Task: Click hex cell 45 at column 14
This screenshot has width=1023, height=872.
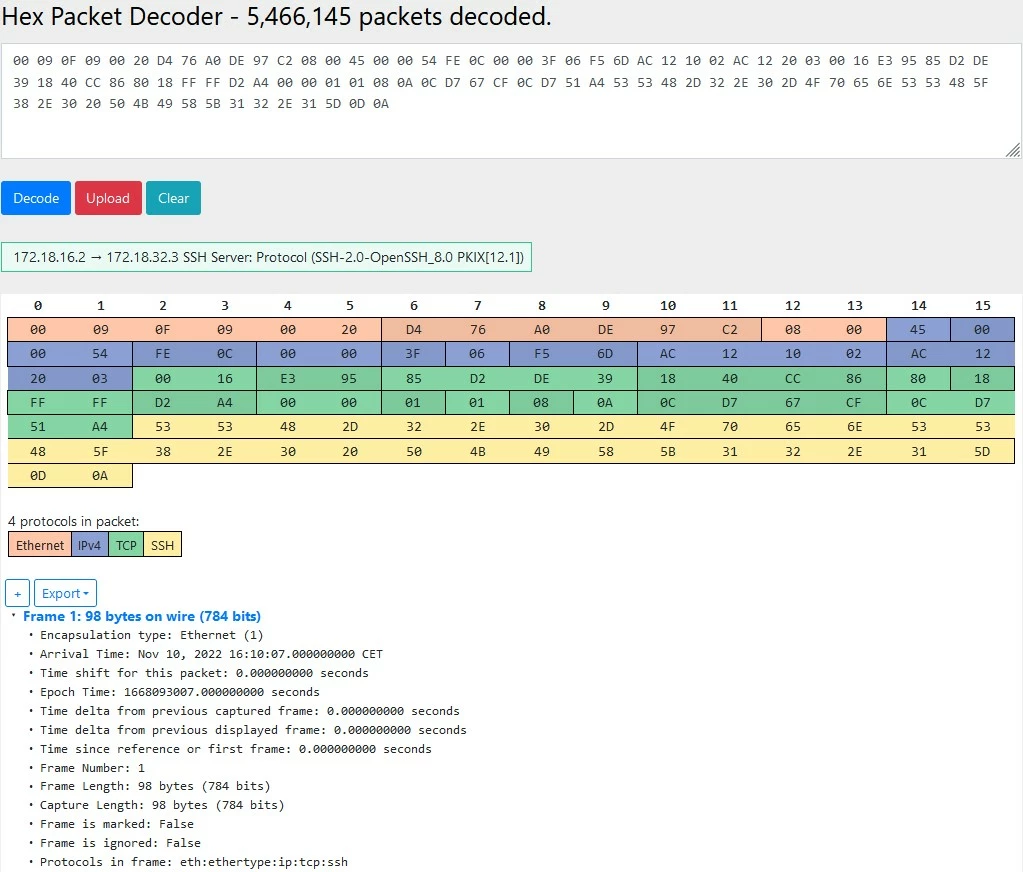Action: tap(918, 329)
